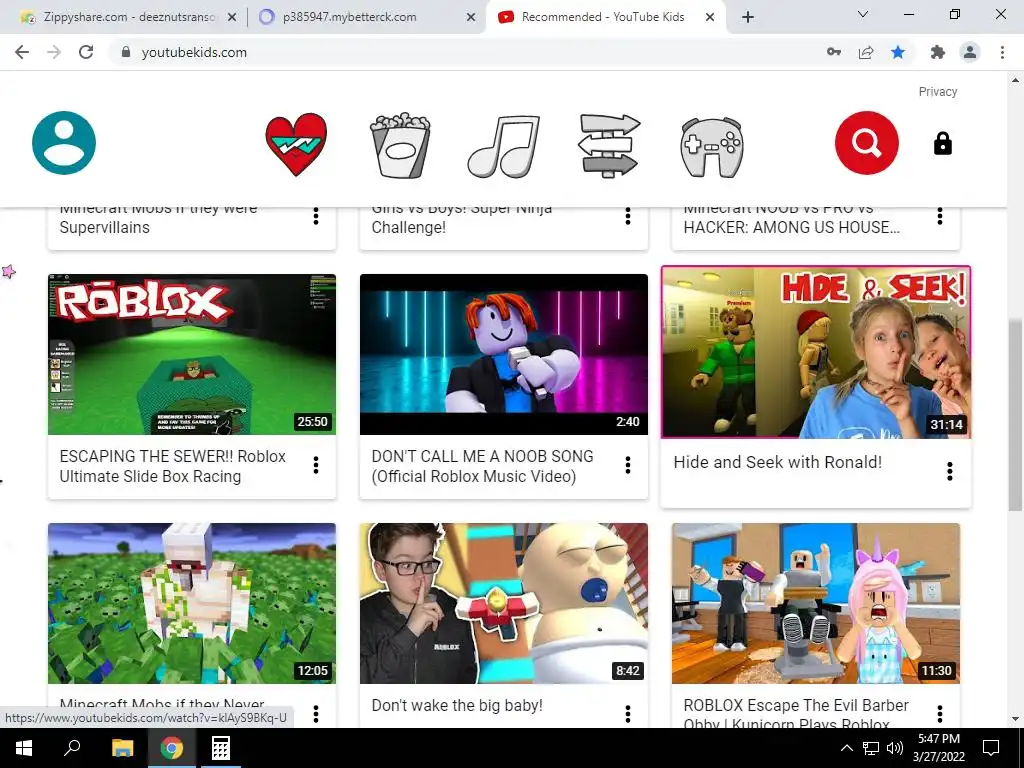This screenshot has width=1024, height=768.
Task: Open the YouTube Kids profile avatar
Action: (64, 143)
